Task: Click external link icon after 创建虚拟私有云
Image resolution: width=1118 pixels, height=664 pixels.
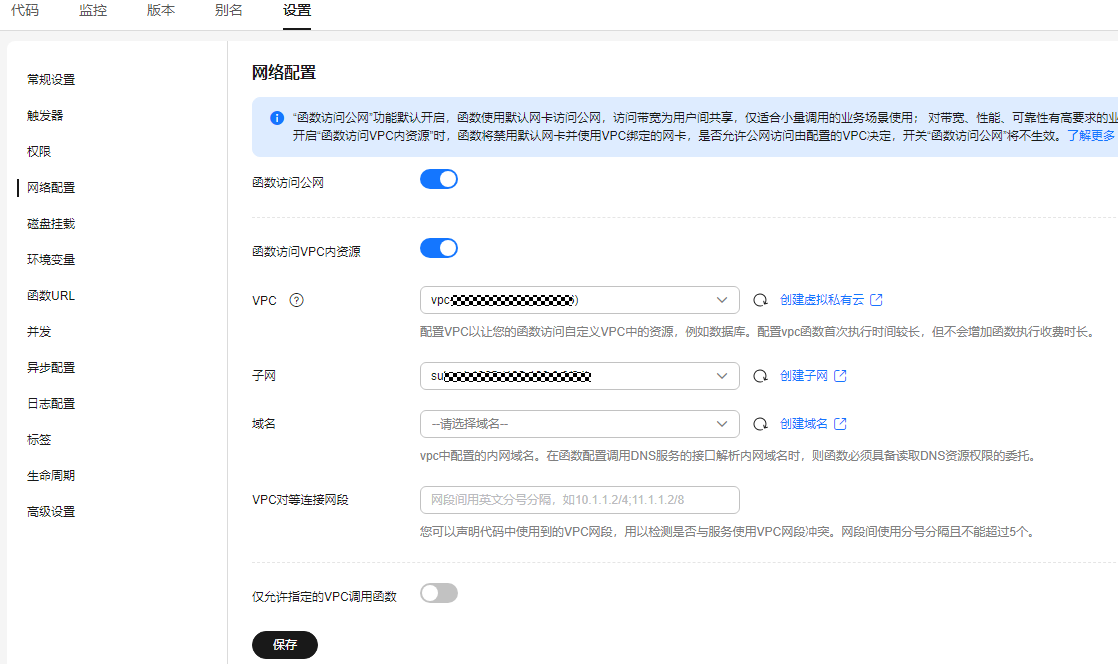Action: [877, 300]
